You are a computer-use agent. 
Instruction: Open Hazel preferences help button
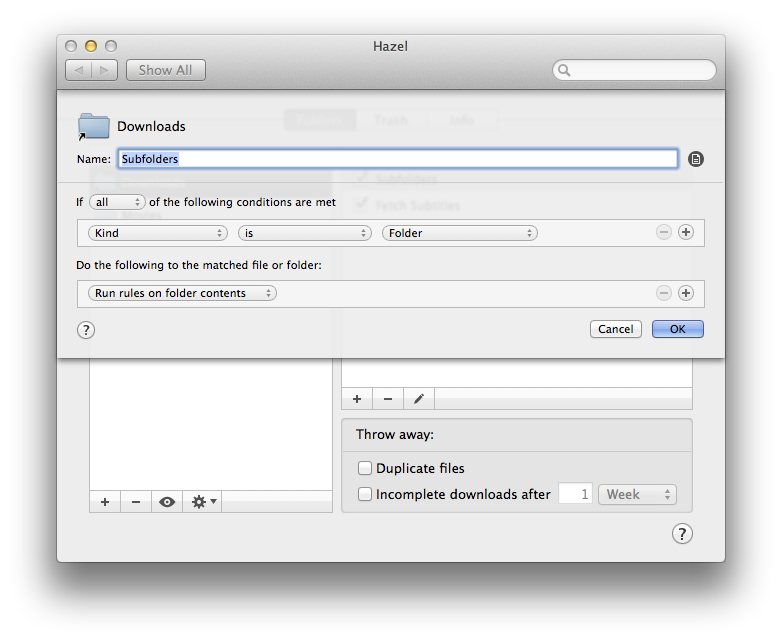pos(682,534)
